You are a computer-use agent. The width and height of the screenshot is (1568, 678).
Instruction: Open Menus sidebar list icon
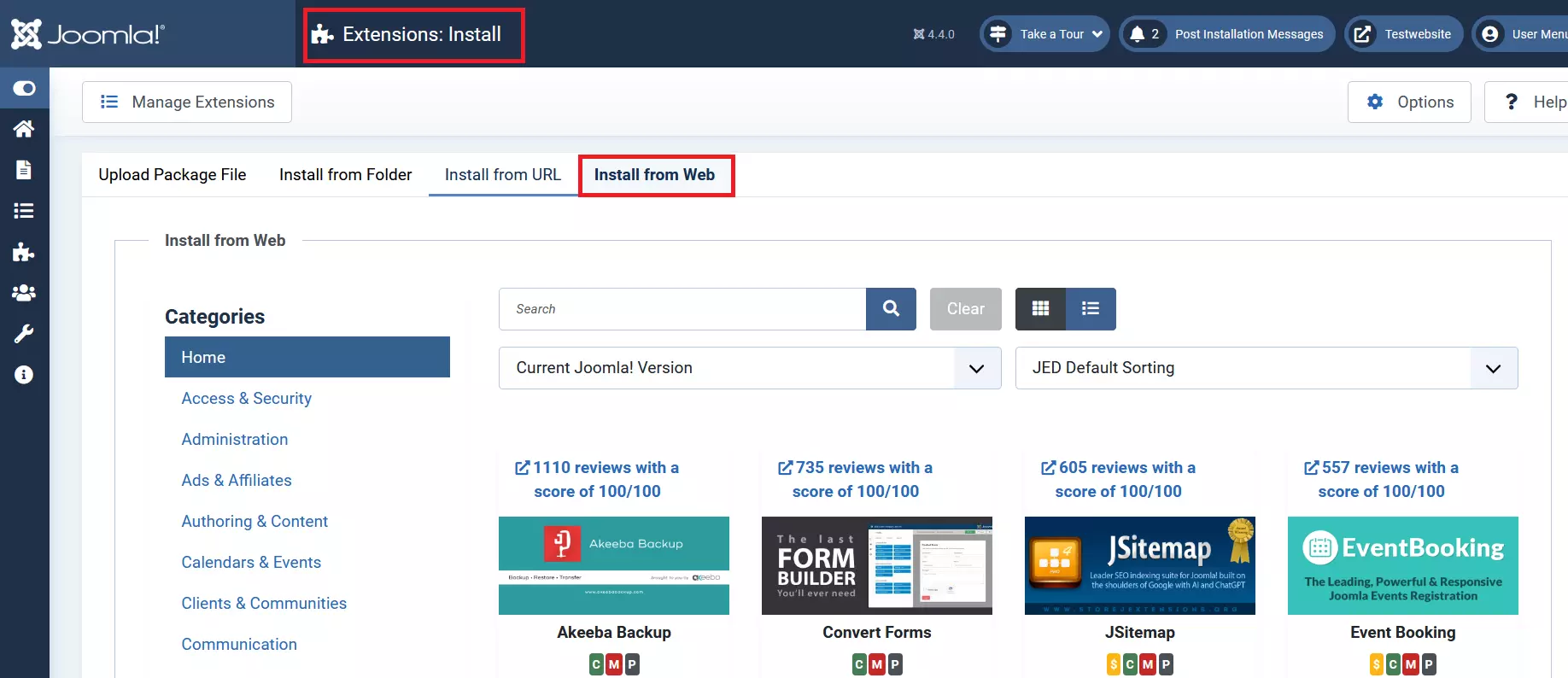tap(24, 211)
